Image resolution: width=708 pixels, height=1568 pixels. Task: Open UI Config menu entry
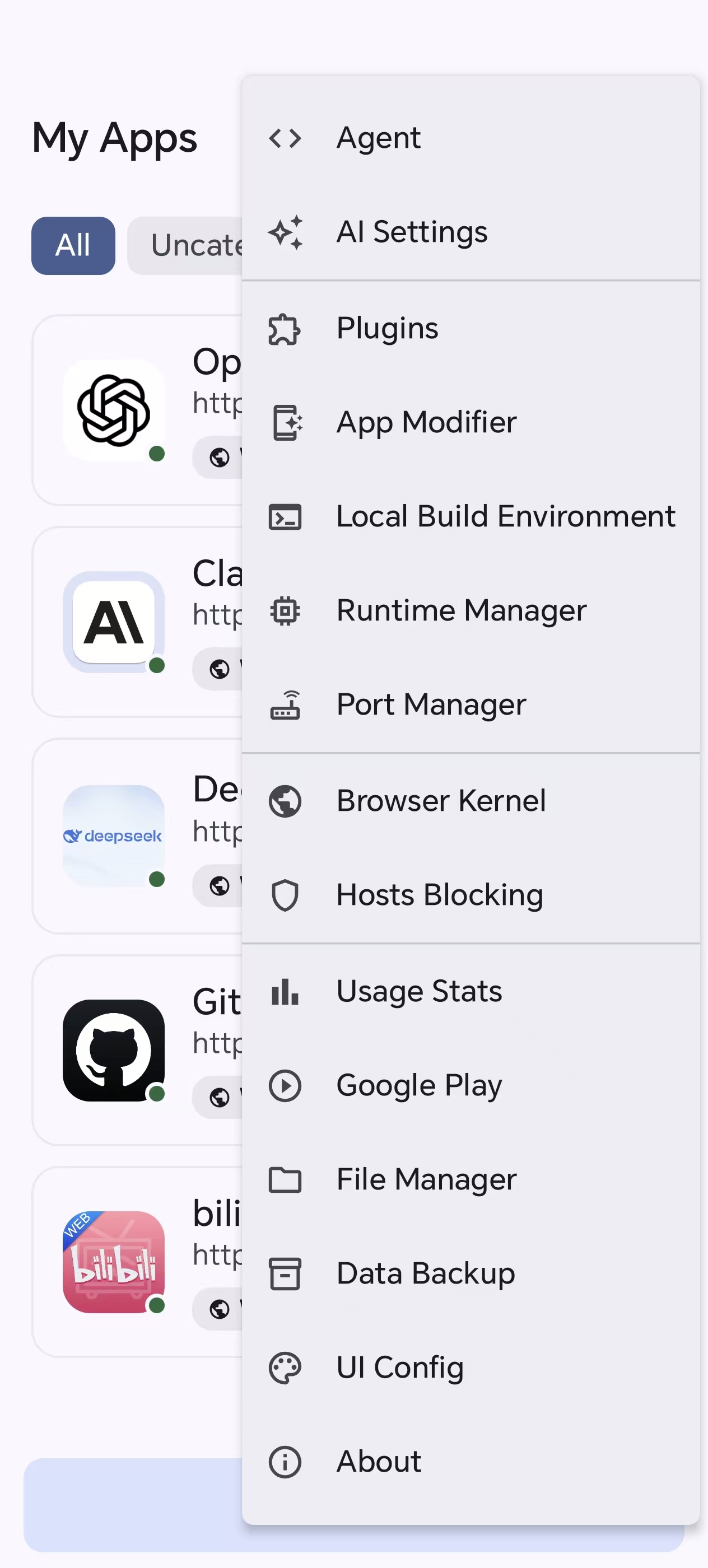click(471, 1368)
